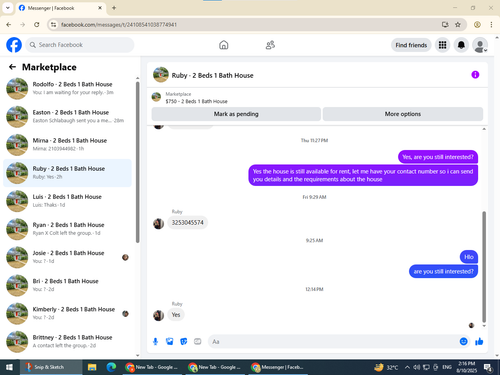Click site information icon in address bar
This screenshot has width=500, height=375.
53,25
